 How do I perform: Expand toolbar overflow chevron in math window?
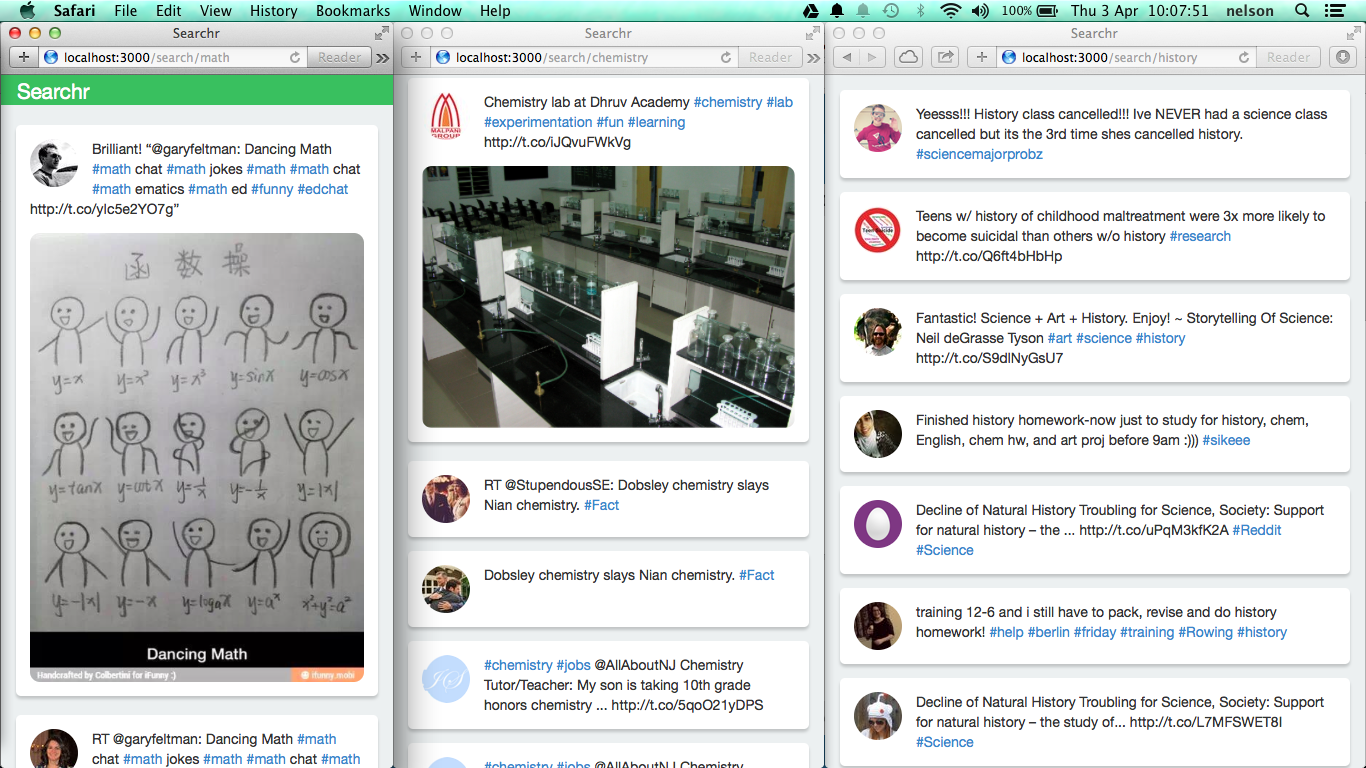(x=382, y=57)
